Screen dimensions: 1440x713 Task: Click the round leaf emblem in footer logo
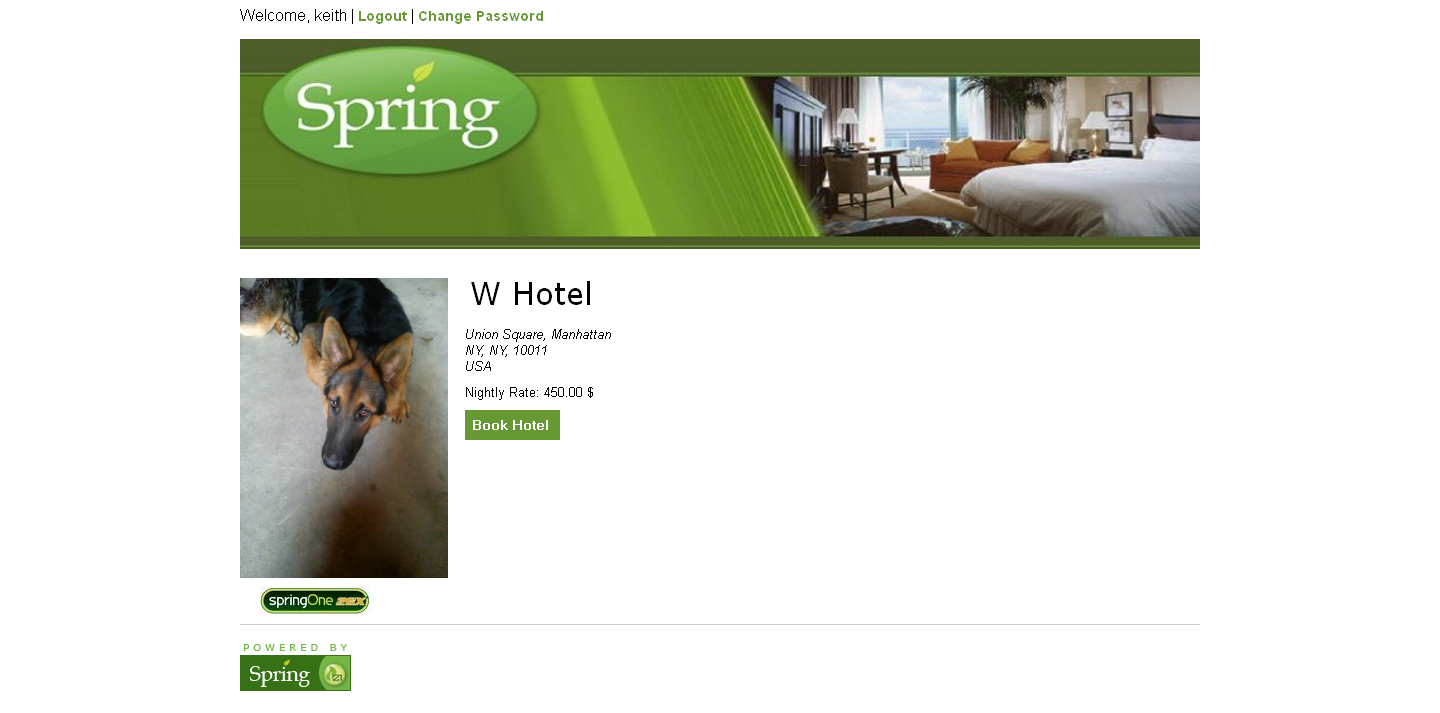coord(333,675)
